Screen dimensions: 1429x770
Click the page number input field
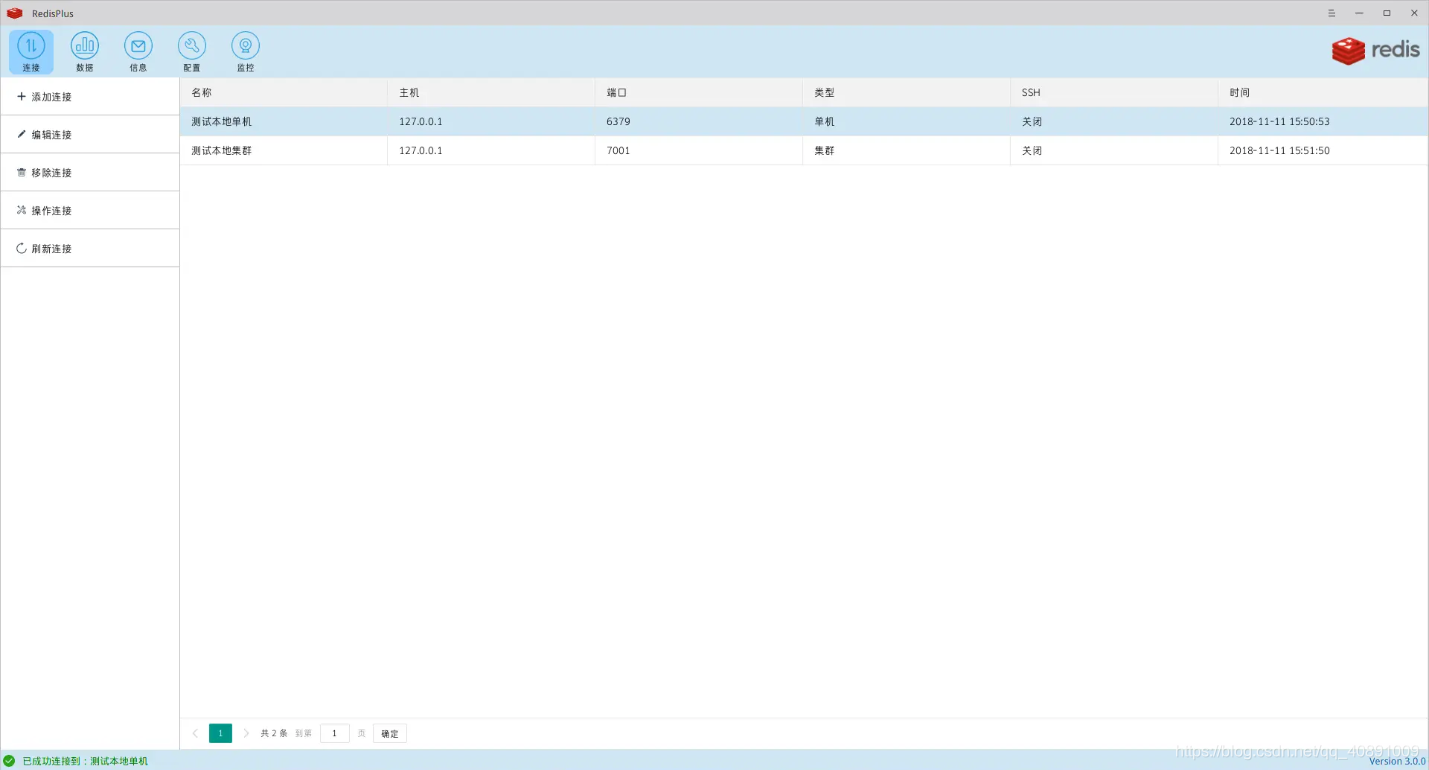[x=335, y=734]
